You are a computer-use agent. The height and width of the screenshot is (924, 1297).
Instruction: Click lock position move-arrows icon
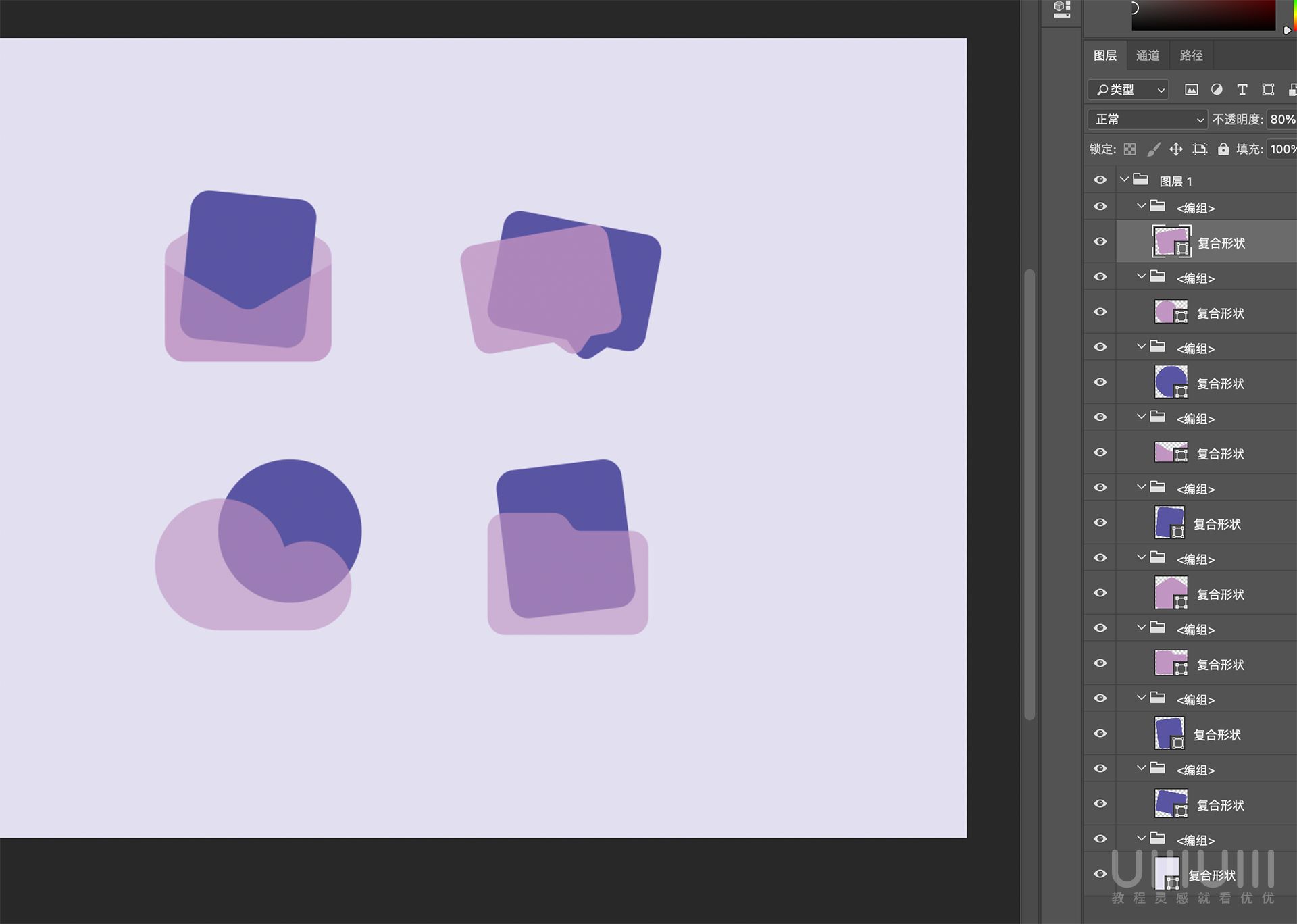pyautogui.click(x=1176, y=149)
